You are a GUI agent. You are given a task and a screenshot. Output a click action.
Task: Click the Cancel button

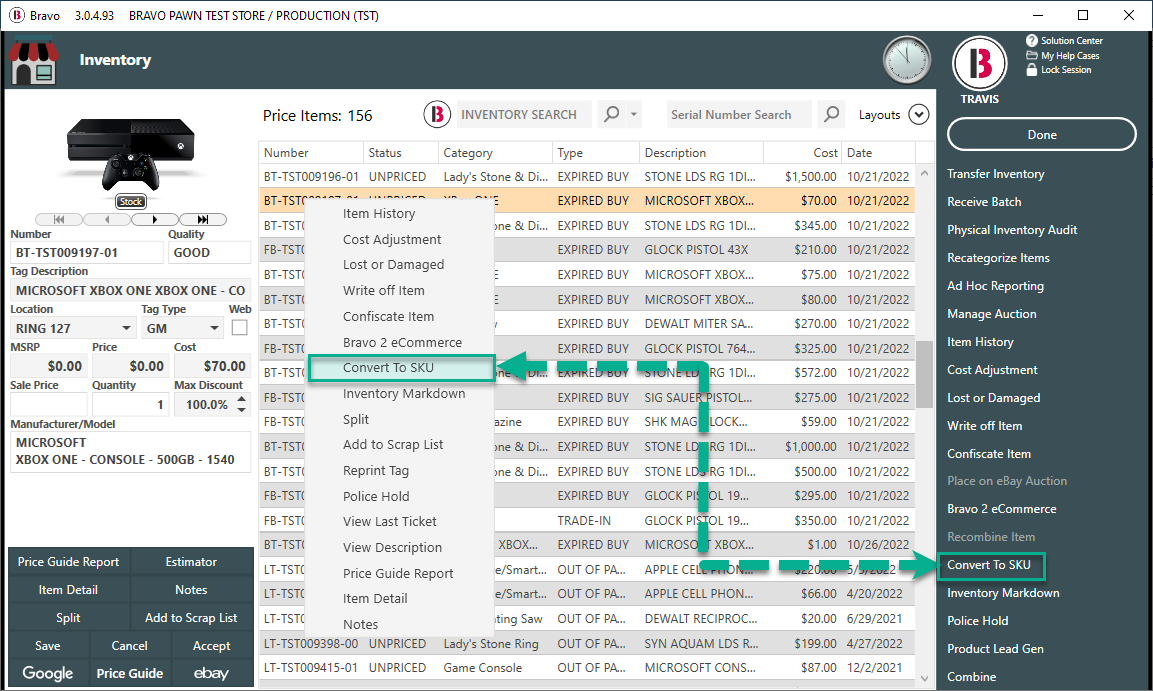(x=129, y=645)
